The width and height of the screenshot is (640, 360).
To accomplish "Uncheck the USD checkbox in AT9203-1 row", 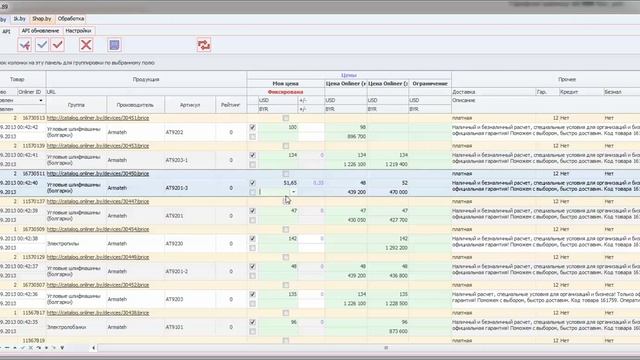I will 252,155.
